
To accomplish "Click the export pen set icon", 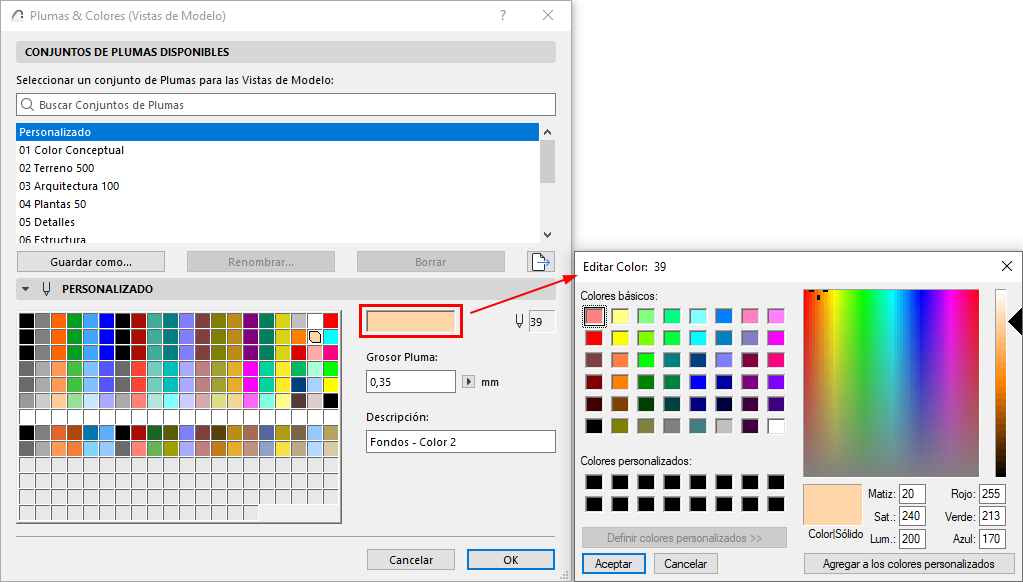I will point(540,261).
